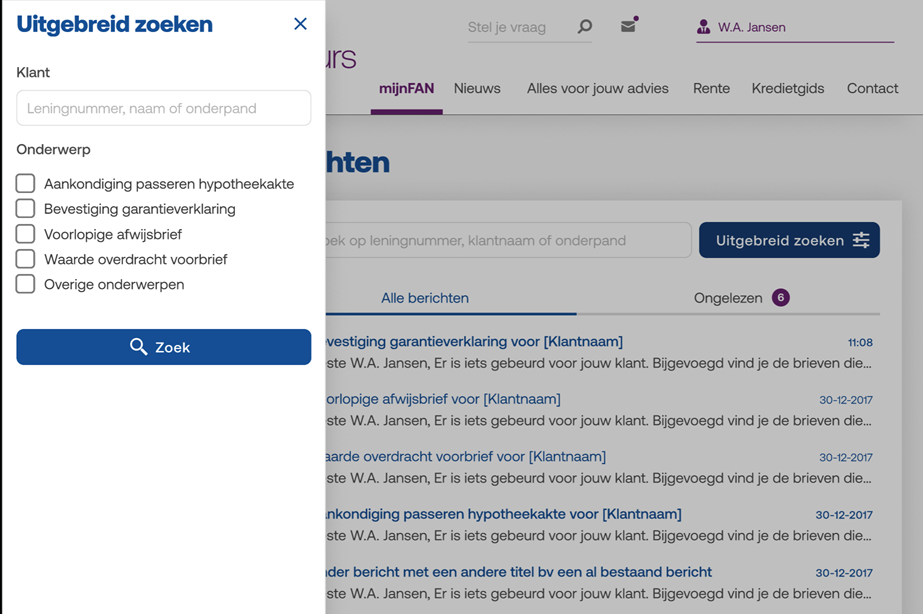Screen dimensions: 923x614
Task: Click the user profile icon
Action: [x=704, y=27]
